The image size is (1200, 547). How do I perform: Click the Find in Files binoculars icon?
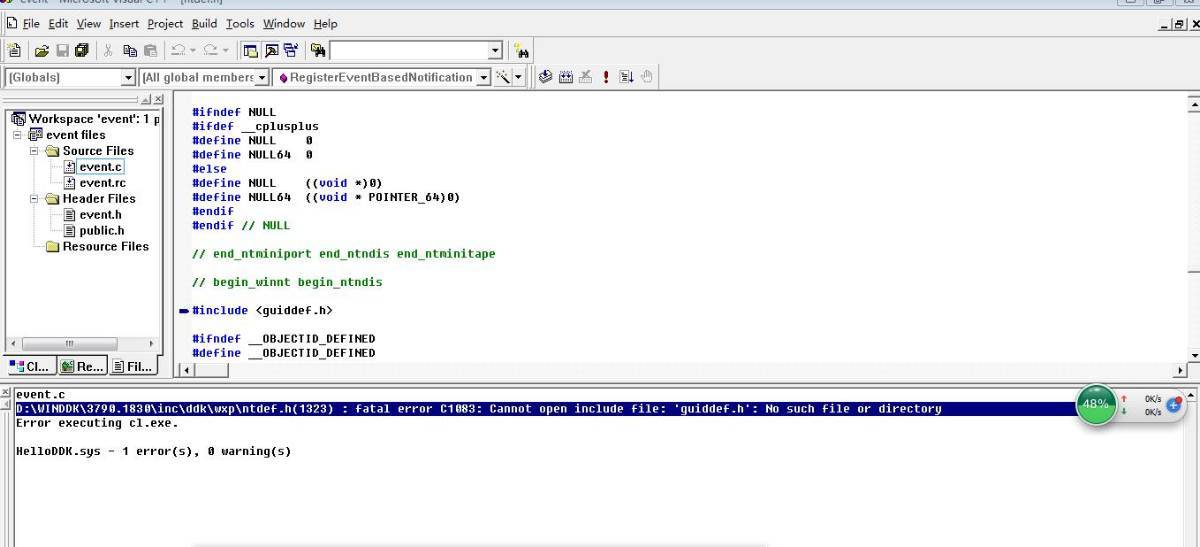coord(318,50)
